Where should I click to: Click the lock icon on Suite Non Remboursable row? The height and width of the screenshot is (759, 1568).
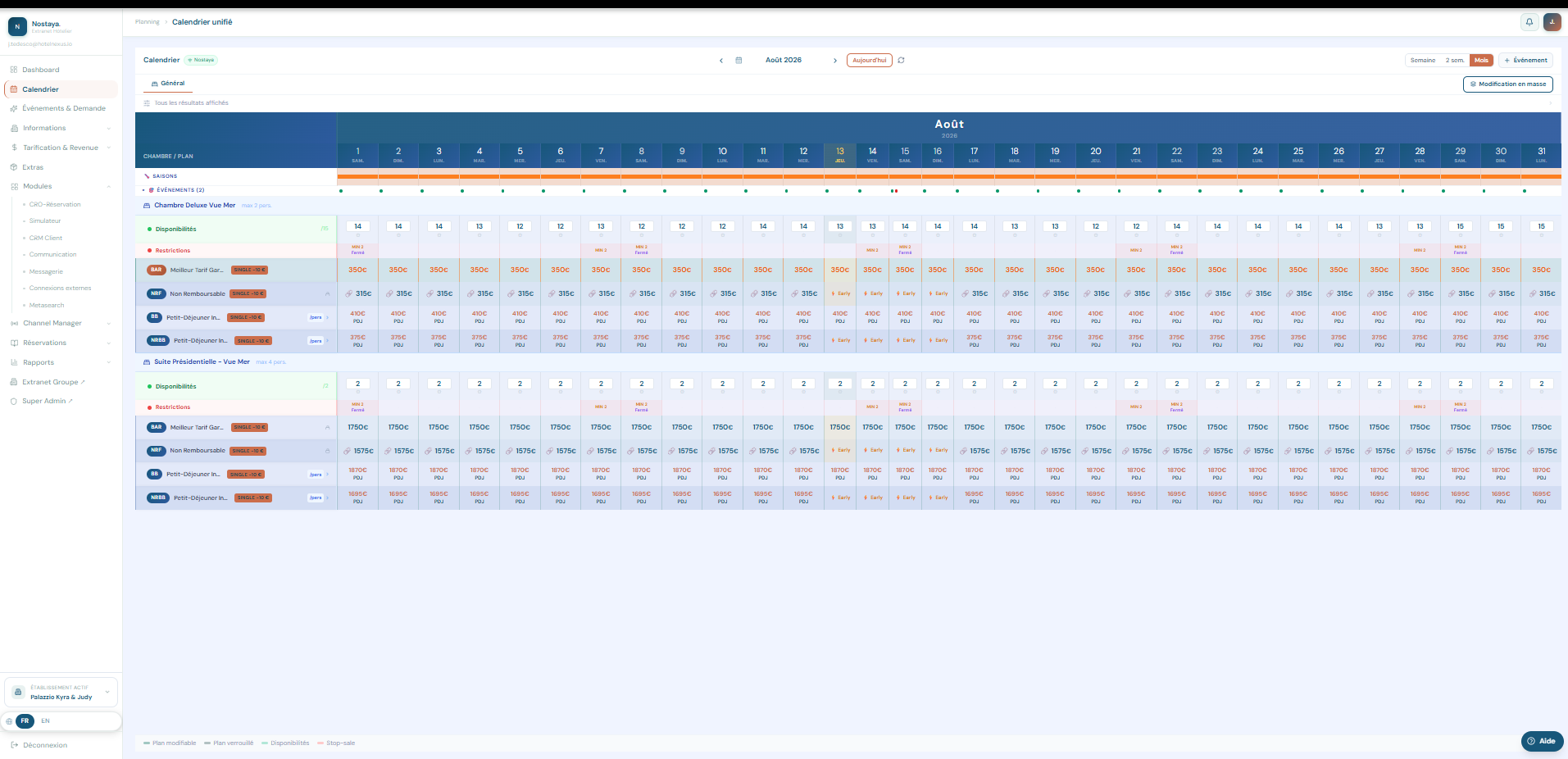tap(327, 451)
